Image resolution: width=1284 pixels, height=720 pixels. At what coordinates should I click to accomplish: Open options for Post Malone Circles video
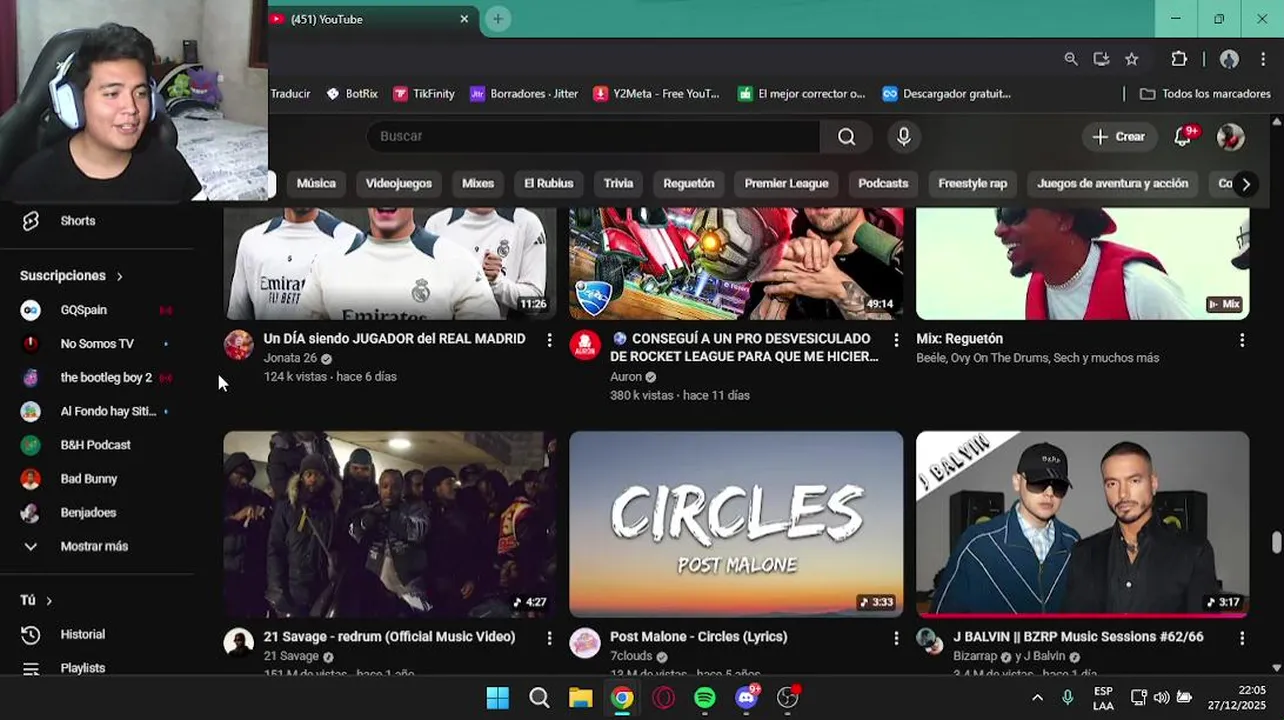(x=896, y=638)
